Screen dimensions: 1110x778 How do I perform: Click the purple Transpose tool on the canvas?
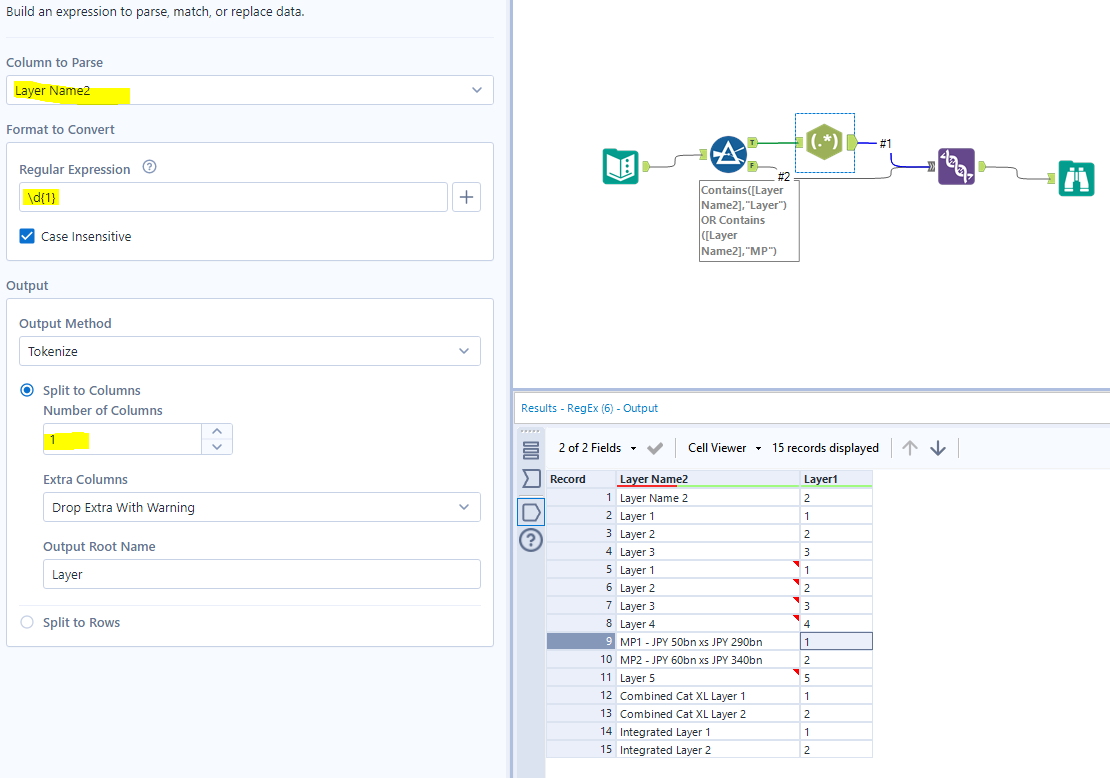pyautogui.click(x=956, y=166)
